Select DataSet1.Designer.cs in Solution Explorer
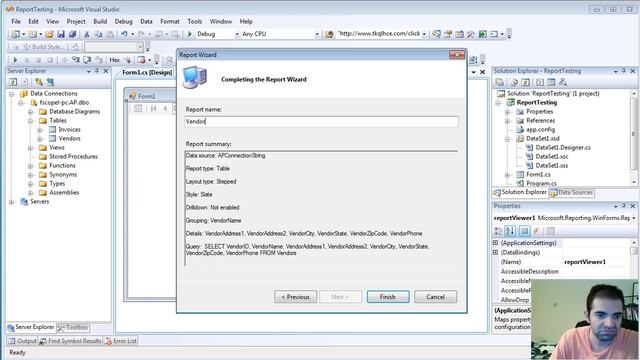640x360 pixels. click(563, 148)
